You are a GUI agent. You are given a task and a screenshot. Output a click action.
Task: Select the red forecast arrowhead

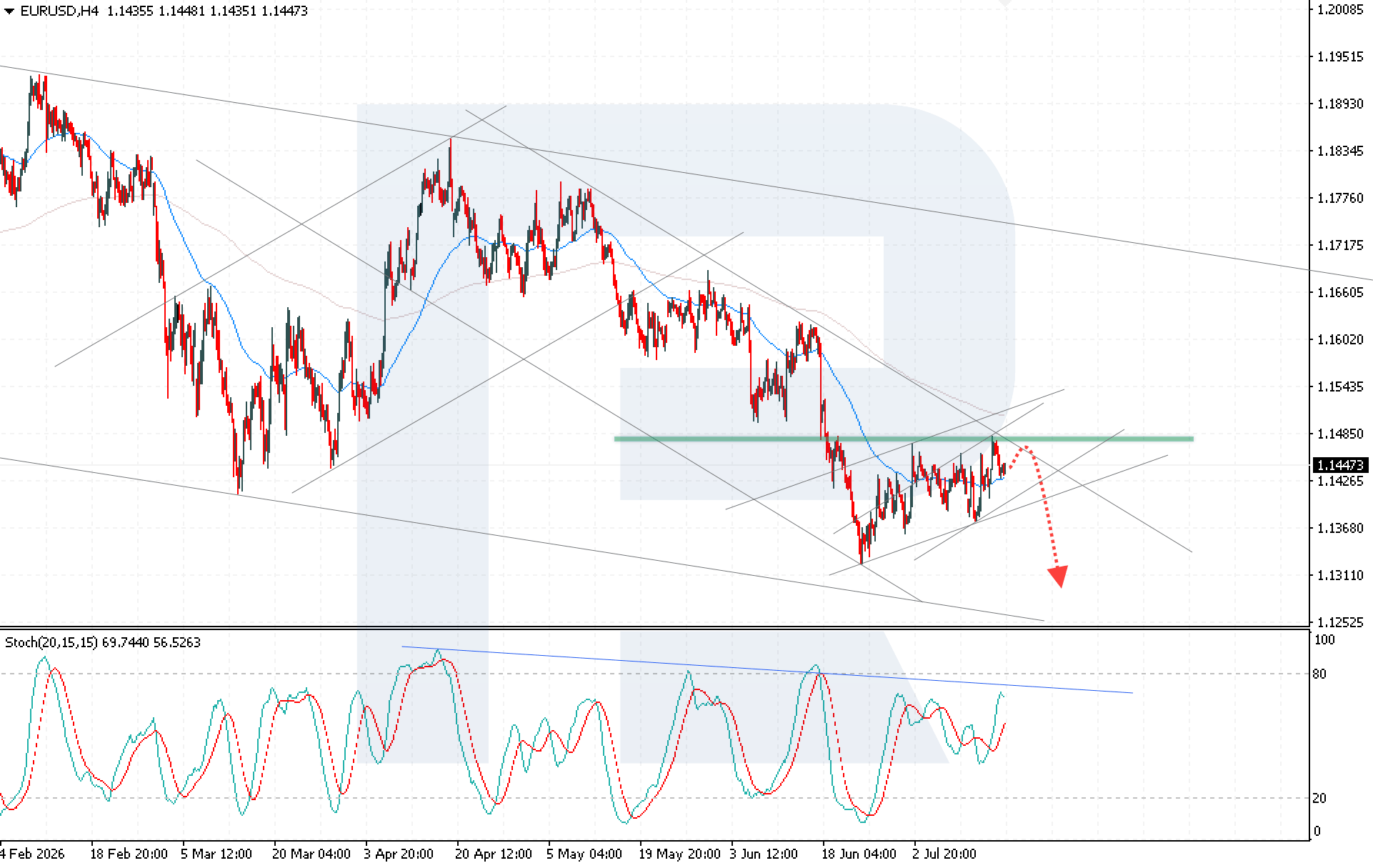click(x=1058, y=577)
